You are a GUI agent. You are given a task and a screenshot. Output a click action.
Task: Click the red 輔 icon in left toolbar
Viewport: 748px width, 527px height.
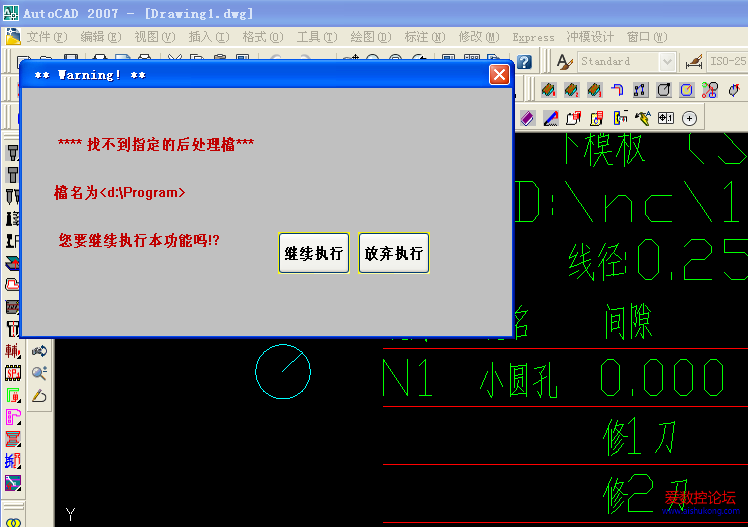click(x=12, y=351)
